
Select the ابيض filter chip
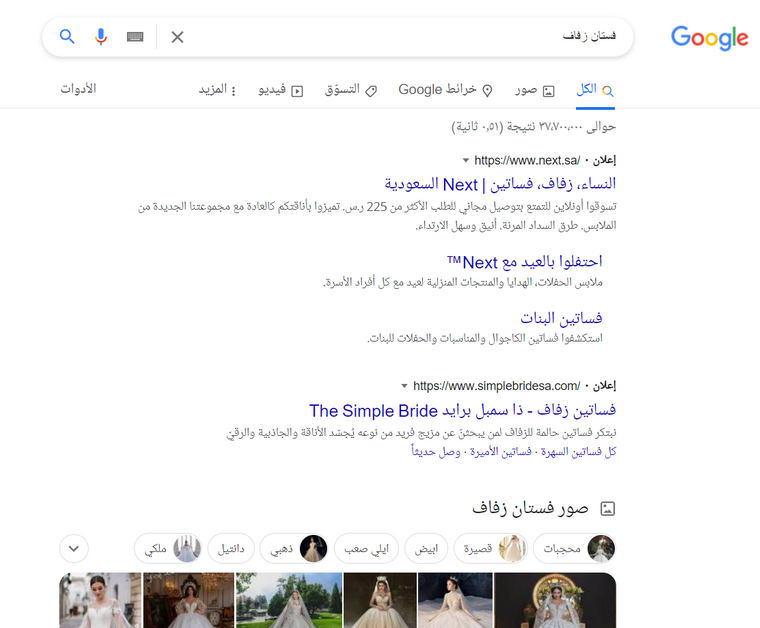point(427,549)
